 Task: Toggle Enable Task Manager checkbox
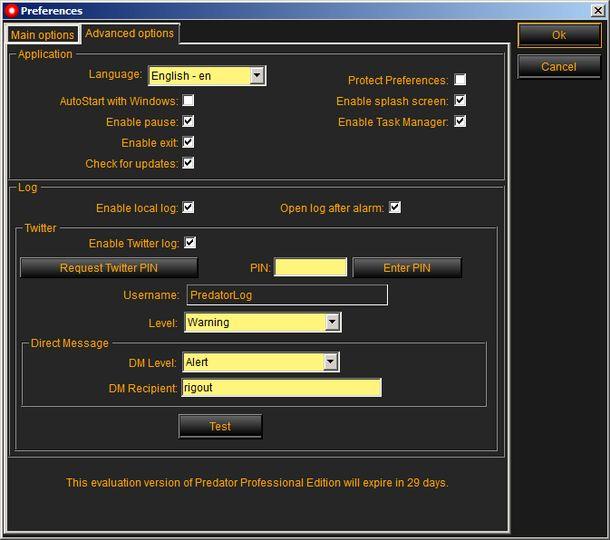point(460,121)
